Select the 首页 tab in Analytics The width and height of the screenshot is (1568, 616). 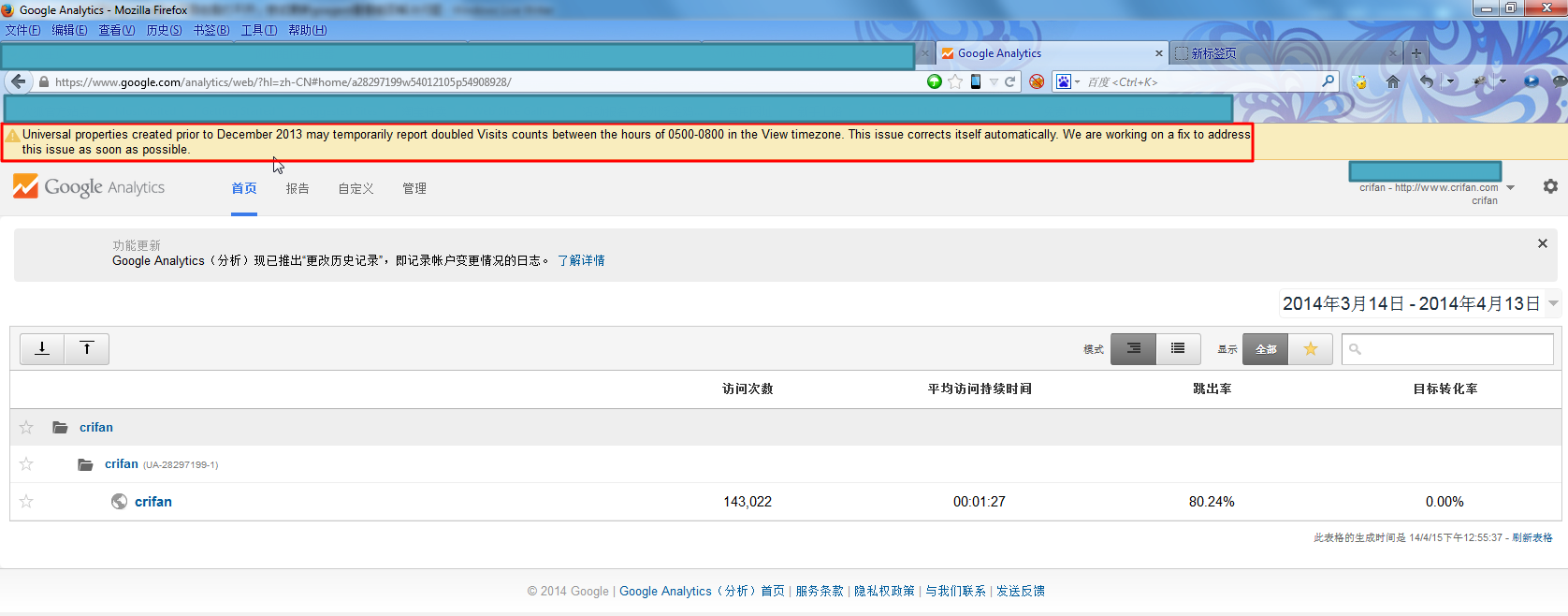[x=244, y=188]
